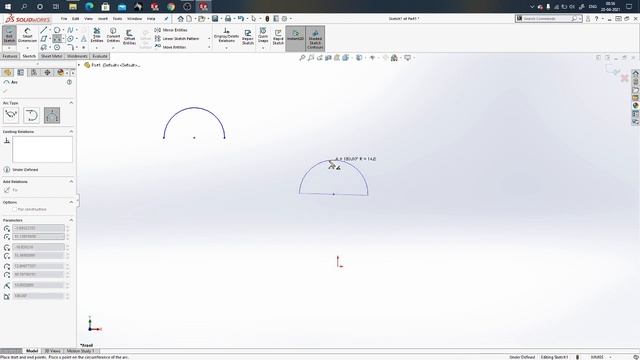Screen dimensions: 640x360
Task: Open the Window menu
Action: [134, 19]
